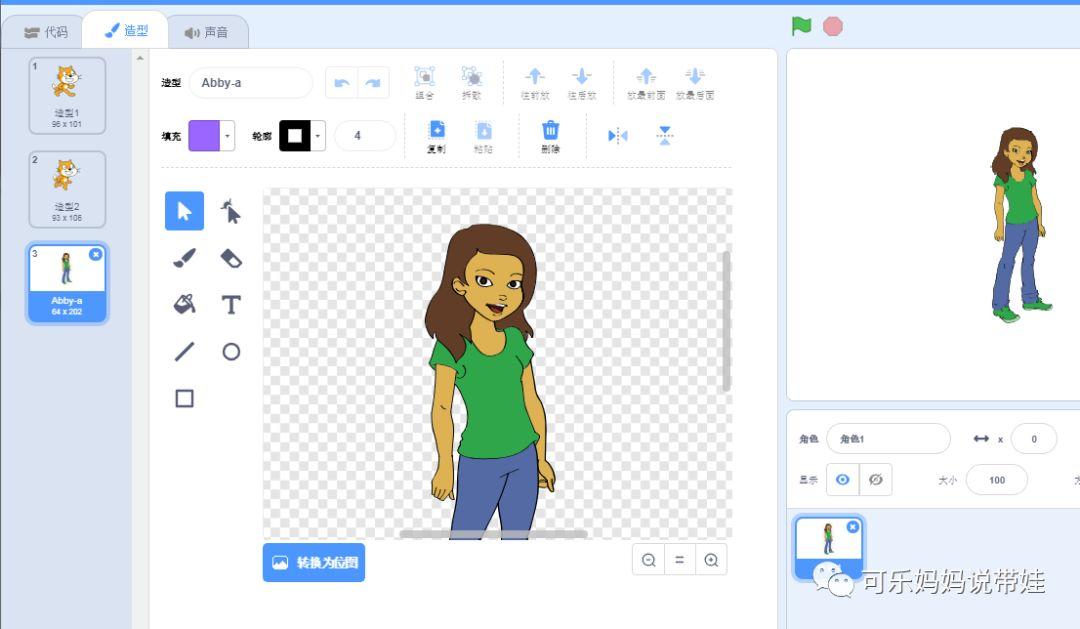The height and width of the screenshot is (629, 1080).
Task: Select the Abby sprite in sprite pane
Action: 829,546
